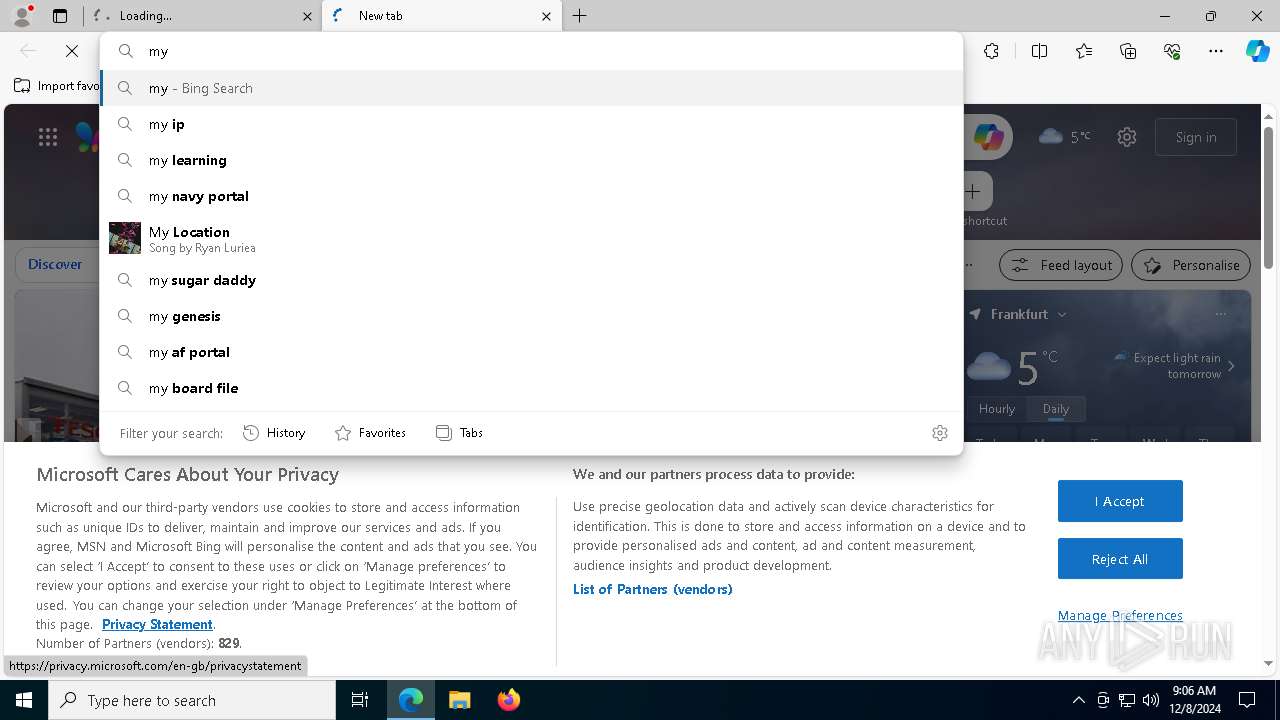The width and height of the screenshot is (1280, 720).
Task: Open Browser essentials heart icon
Action: [x=1172, y=51]
